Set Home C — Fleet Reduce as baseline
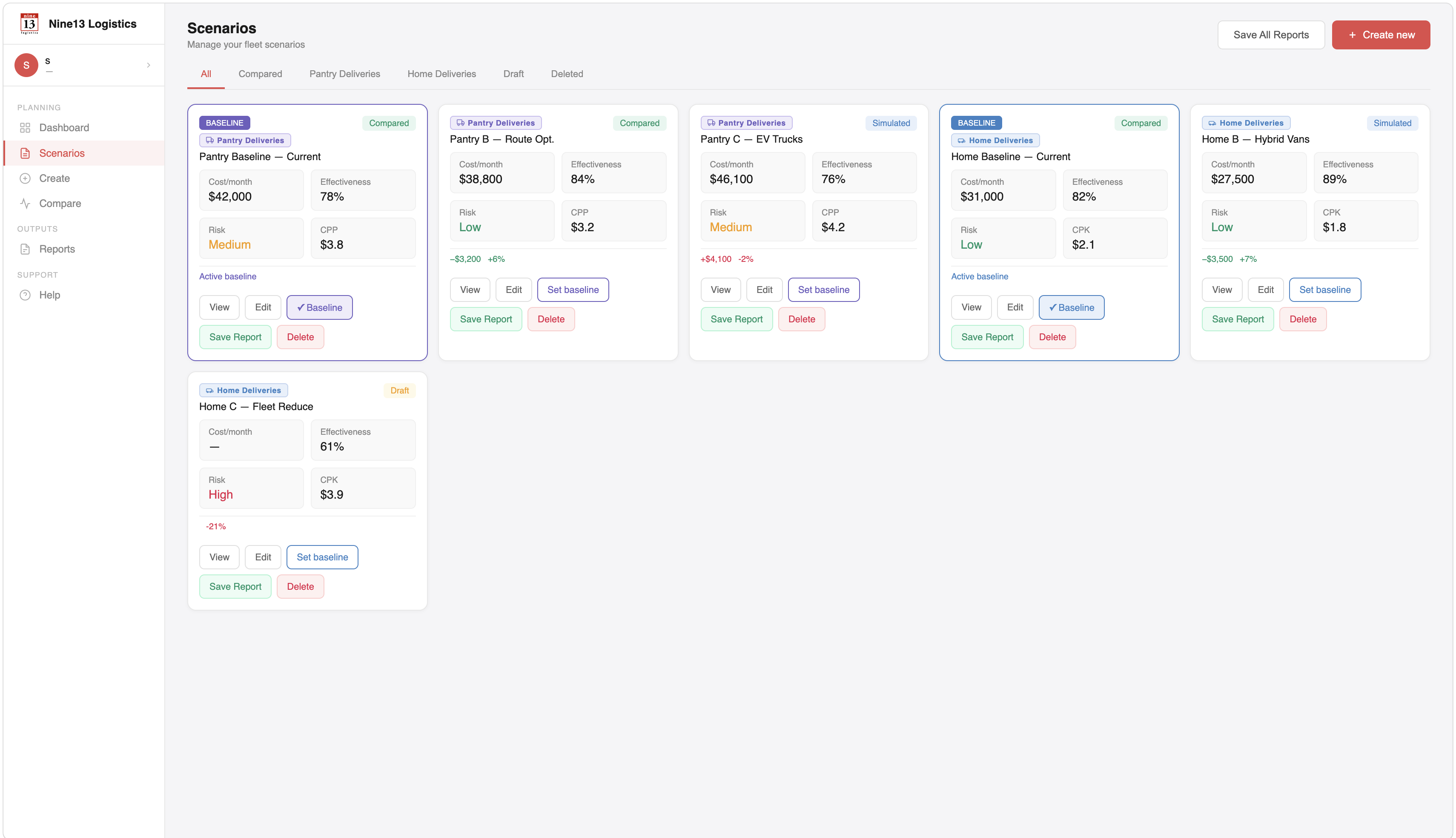Image resolution: width=1456 pixels, height=838 pixels. coord(322,557)
